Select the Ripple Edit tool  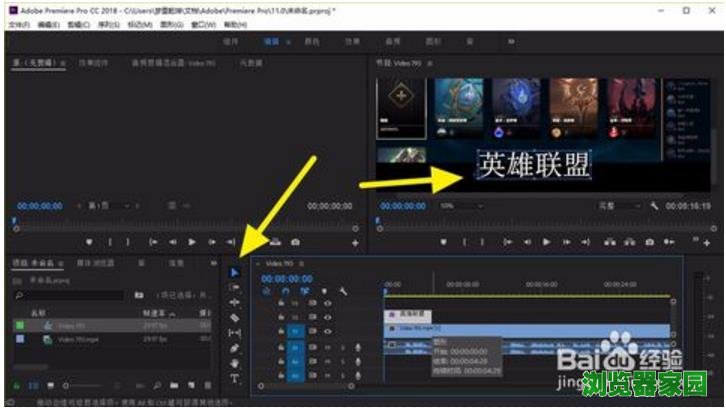click(x=235, y=301)
